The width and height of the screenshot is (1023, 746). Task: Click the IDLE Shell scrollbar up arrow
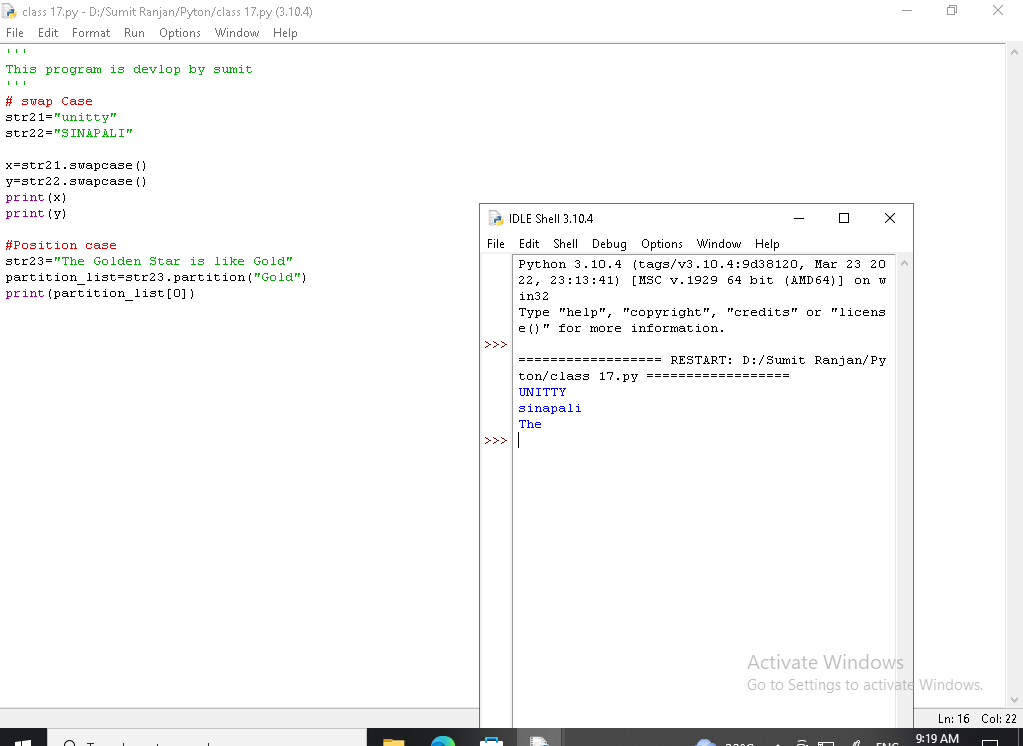pyautogui.click(x=904, y=264)
